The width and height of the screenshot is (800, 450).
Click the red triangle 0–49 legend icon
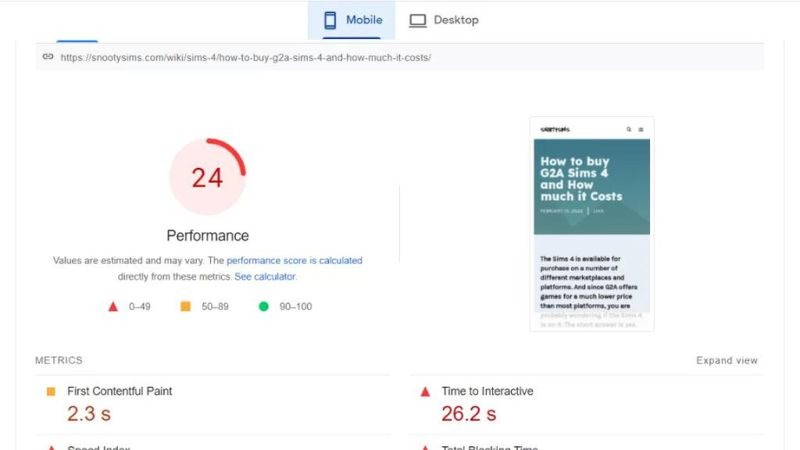point(113,307)
